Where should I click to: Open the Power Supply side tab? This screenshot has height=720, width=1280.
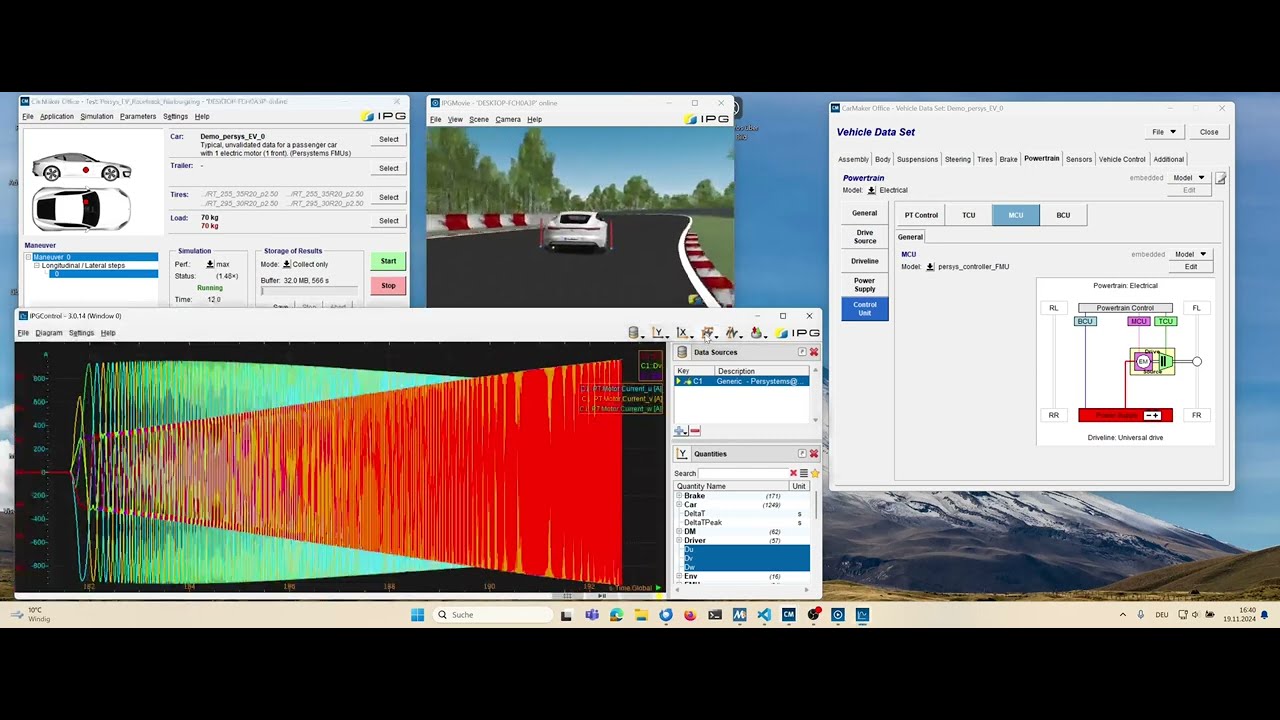[x=865, y=285]
